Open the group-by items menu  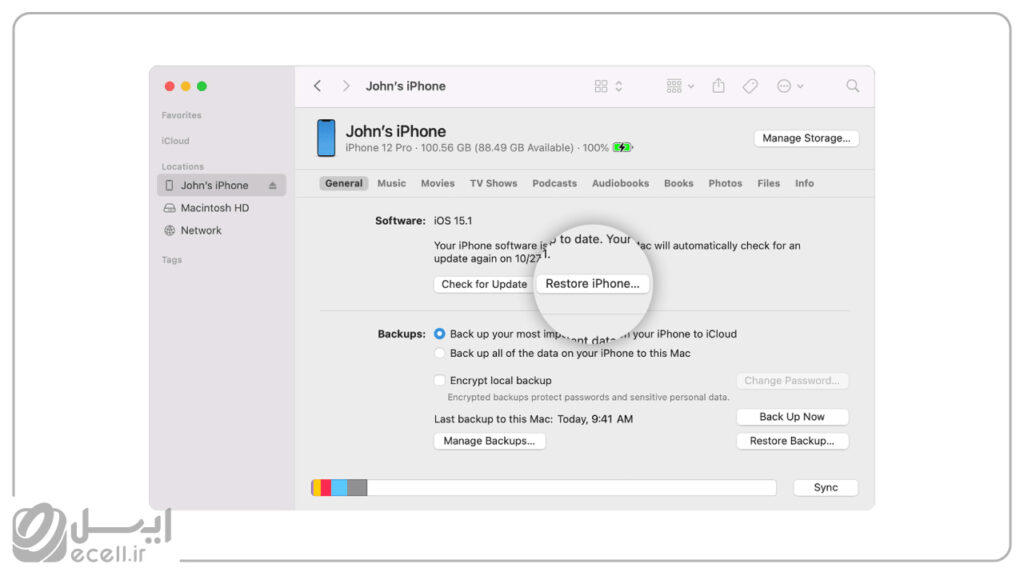click(680, 86)
